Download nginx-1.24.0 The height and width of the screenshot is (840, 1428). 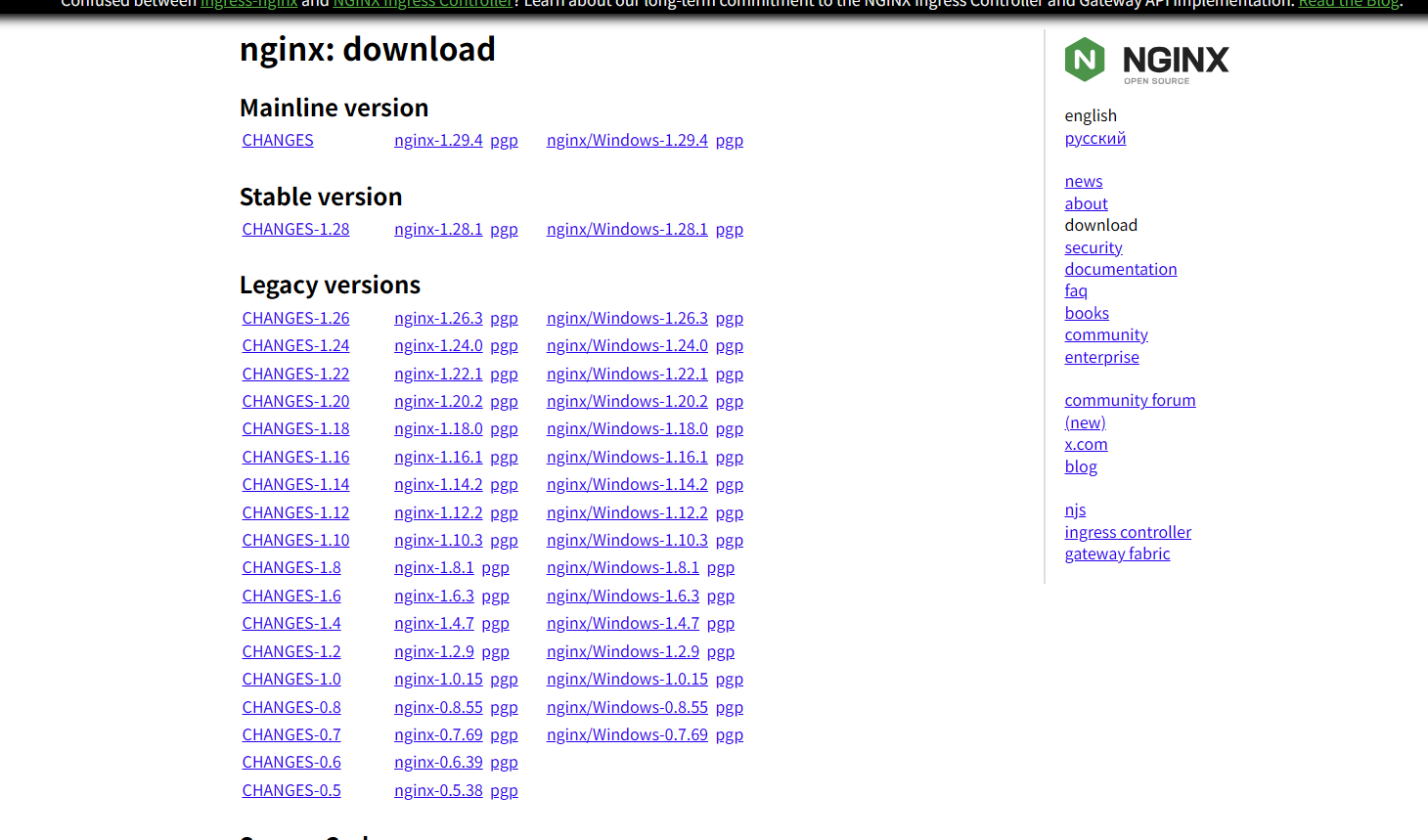point(438,346)
